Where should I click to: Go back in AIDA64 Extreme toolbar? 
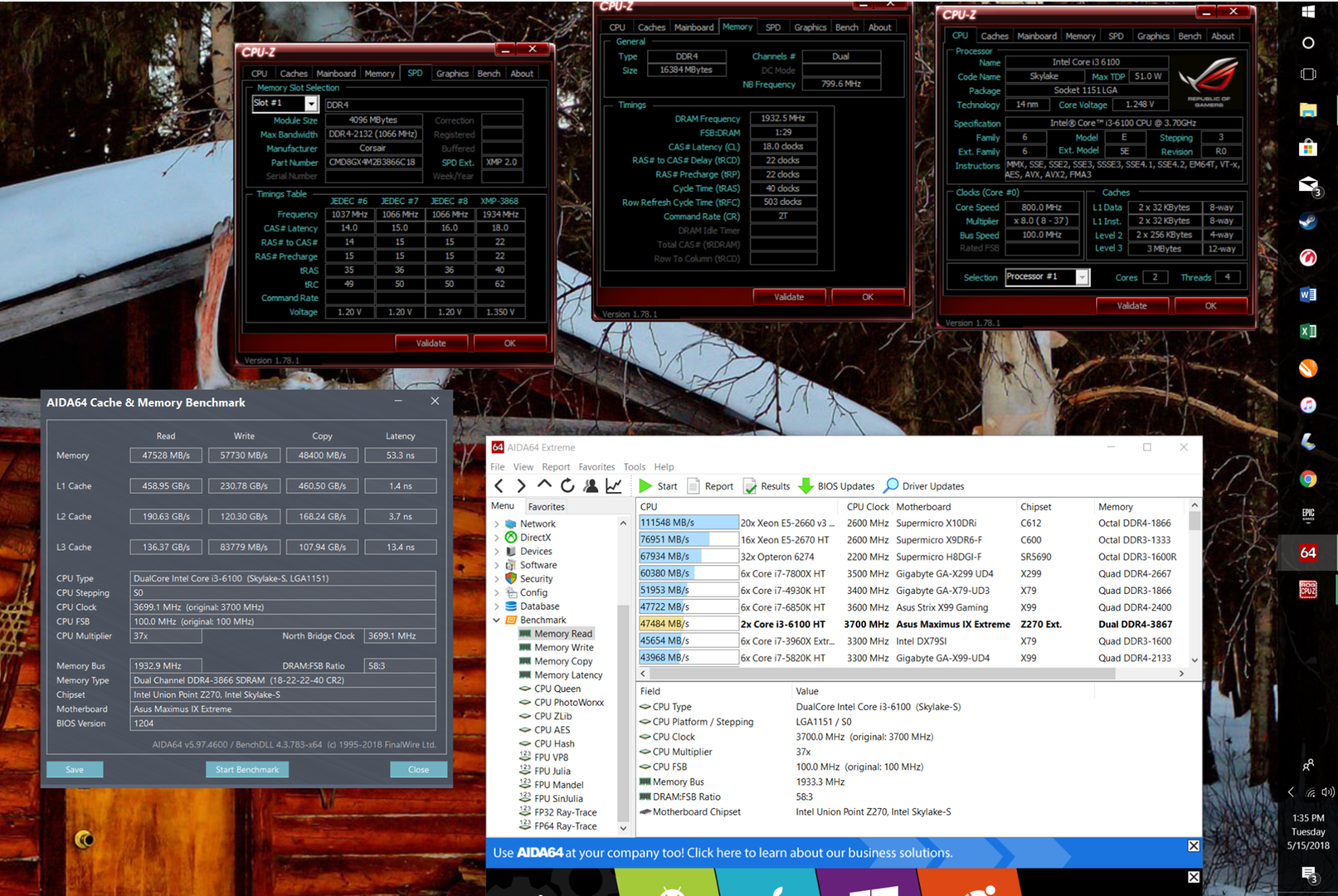tap(499, 486)
